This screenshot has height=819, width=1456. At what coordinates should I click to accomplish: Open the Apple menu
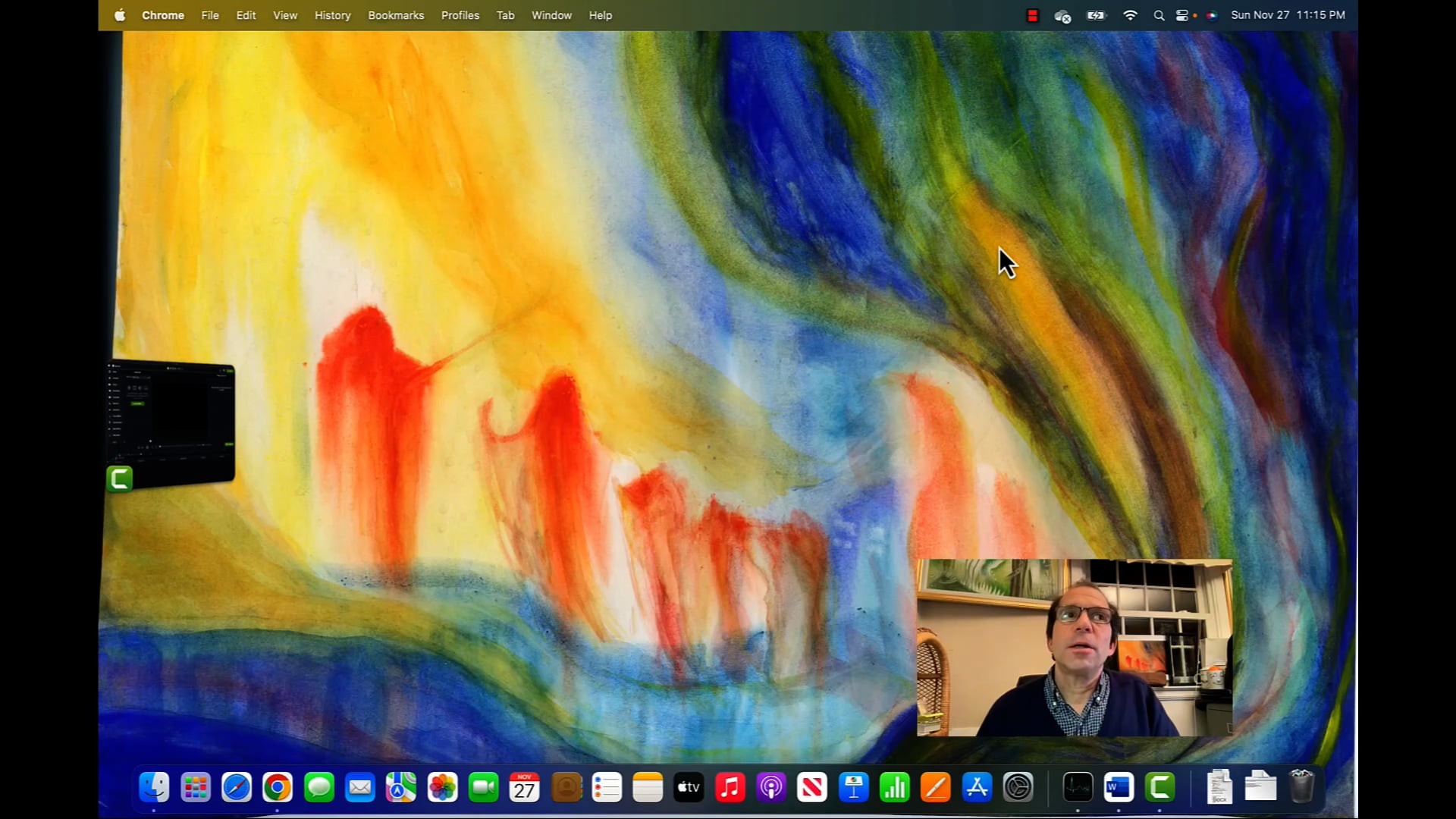click(120, 15)
